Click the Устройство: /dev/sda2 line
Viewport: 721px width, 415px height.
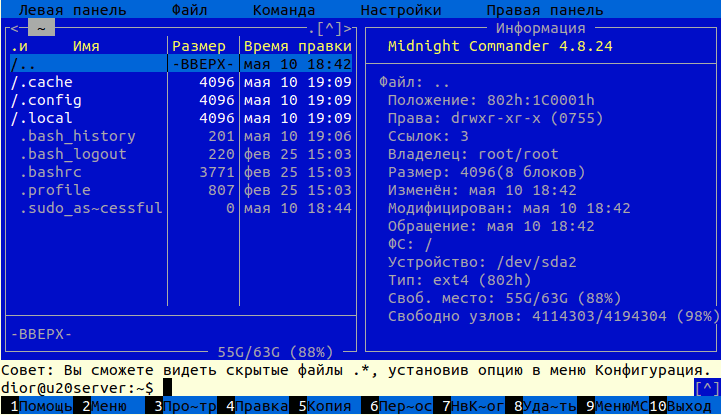[482, 262]
